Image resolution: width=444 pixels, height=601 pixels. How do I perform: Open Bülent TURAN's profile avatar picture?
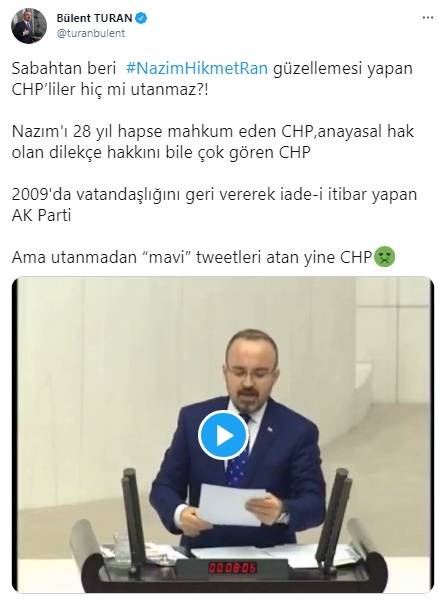pyautogui.click(x=29, y=25)
